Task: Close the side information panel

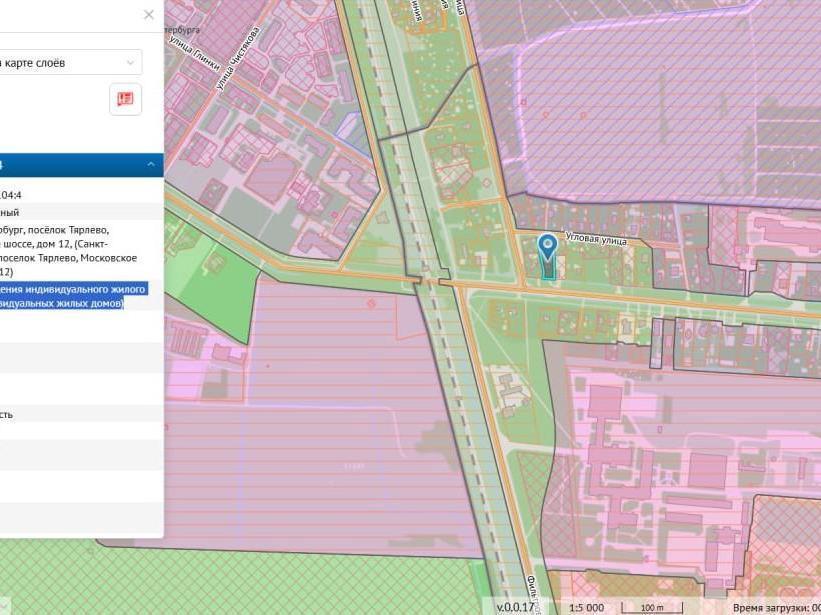Action: click(149, 15)
